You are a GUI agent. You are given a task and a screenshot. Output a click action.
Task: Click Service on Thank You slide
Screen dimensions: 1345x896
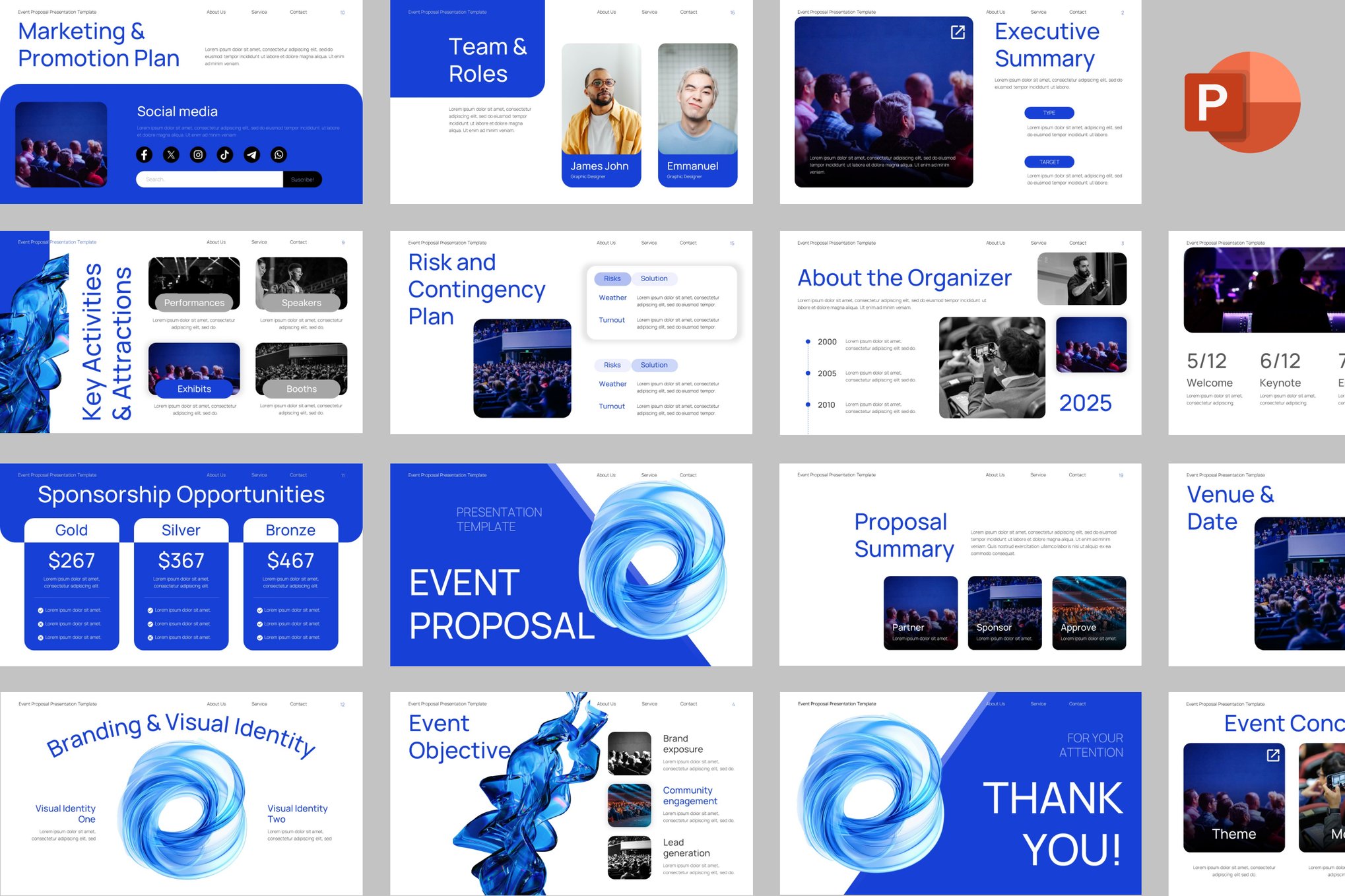click(1038, 704)
